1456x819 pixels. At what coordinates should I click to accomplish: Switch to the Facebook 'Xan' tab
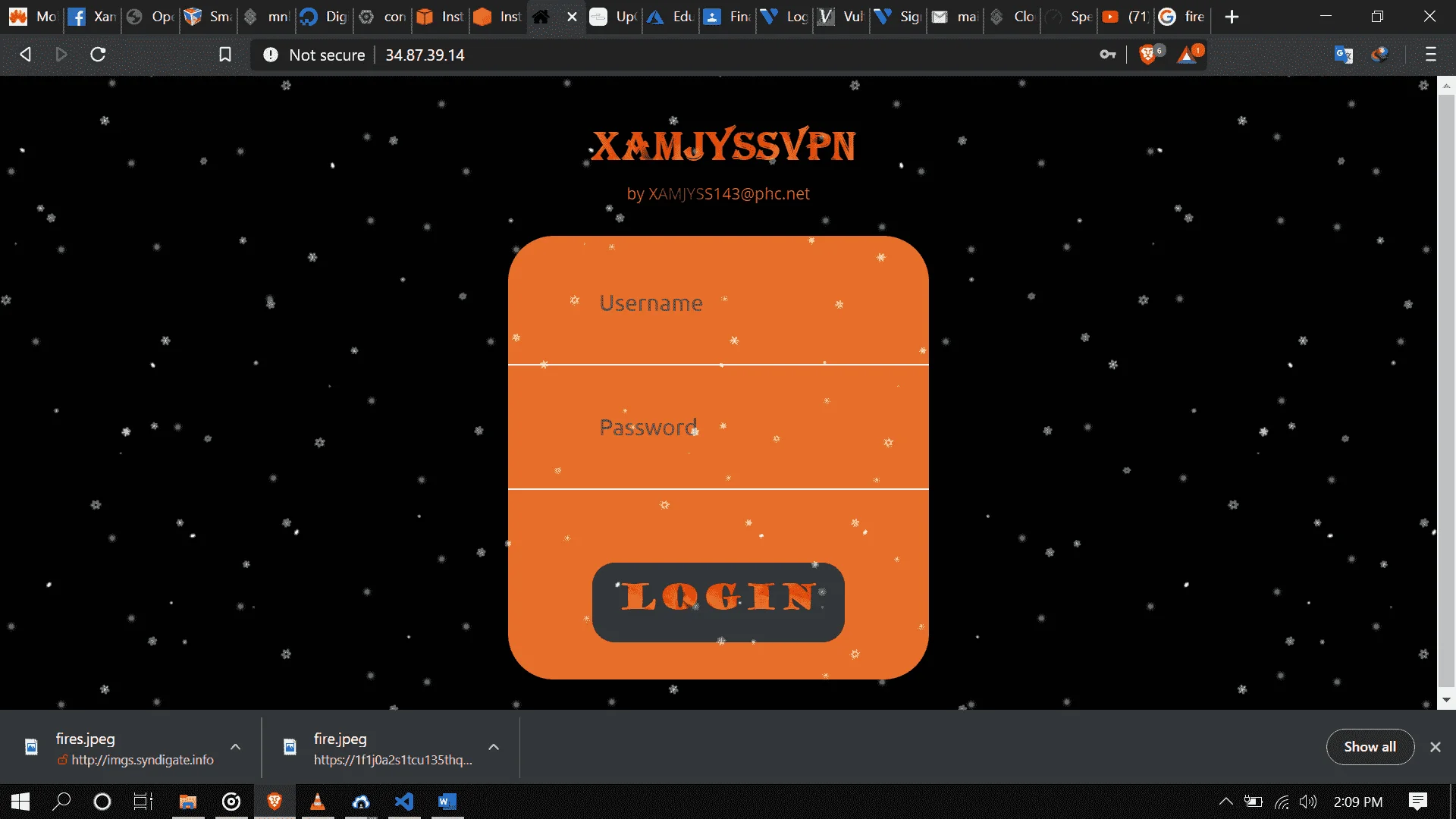pos(92,17)
